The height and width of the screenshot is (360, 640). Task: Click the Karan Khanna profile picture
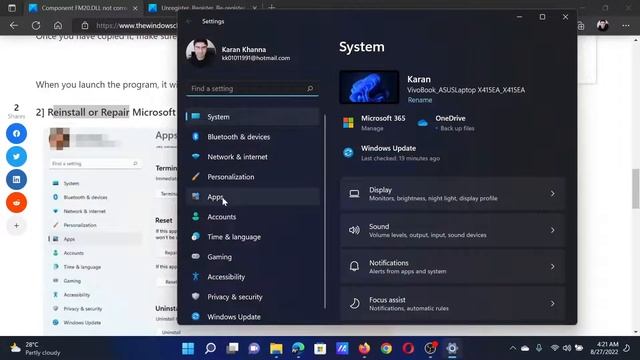[x=201, y=53]
